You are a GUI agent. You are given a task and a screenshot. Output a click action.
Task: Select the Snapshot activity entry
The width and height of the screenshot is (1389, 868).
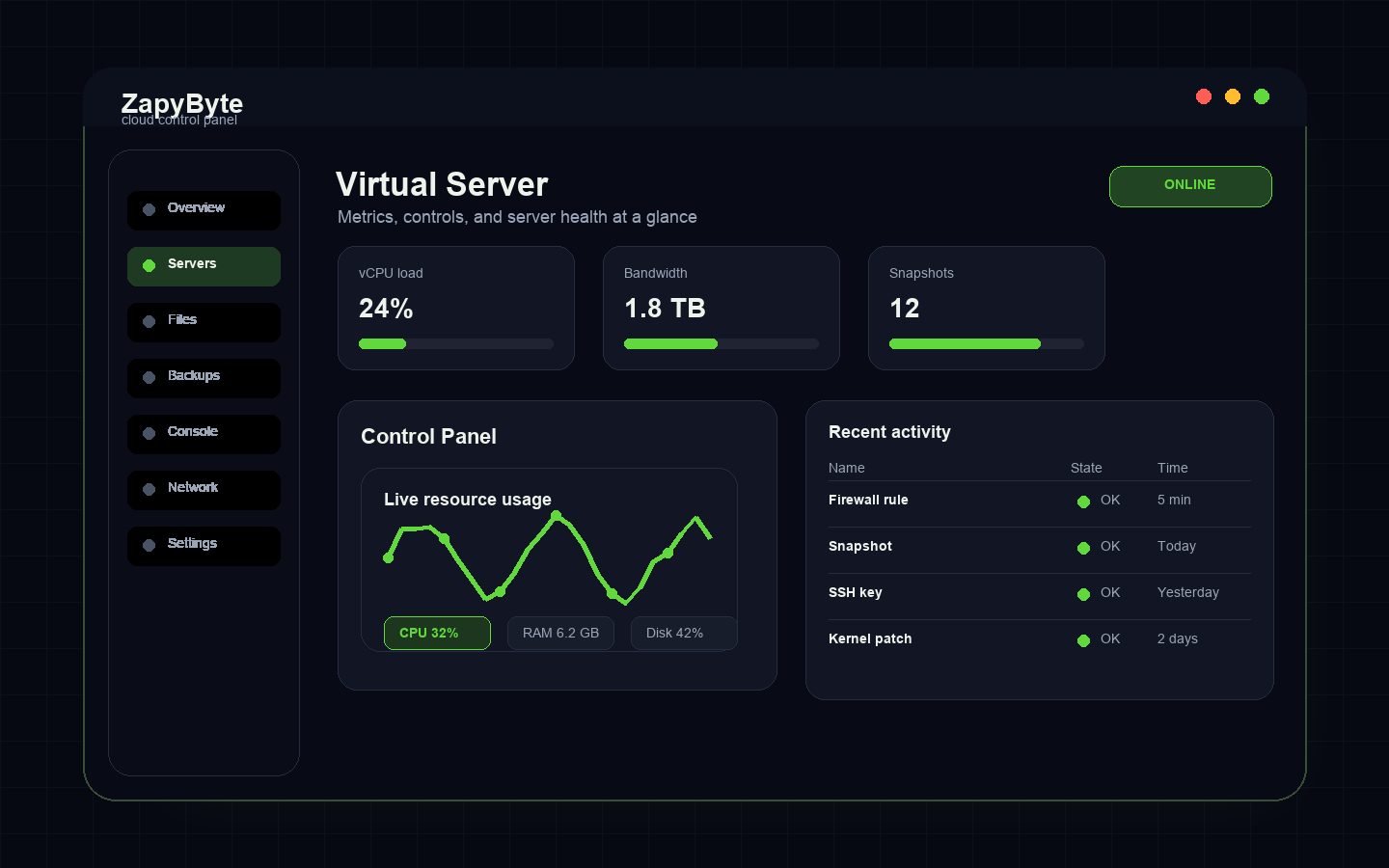coord(1040,551)
